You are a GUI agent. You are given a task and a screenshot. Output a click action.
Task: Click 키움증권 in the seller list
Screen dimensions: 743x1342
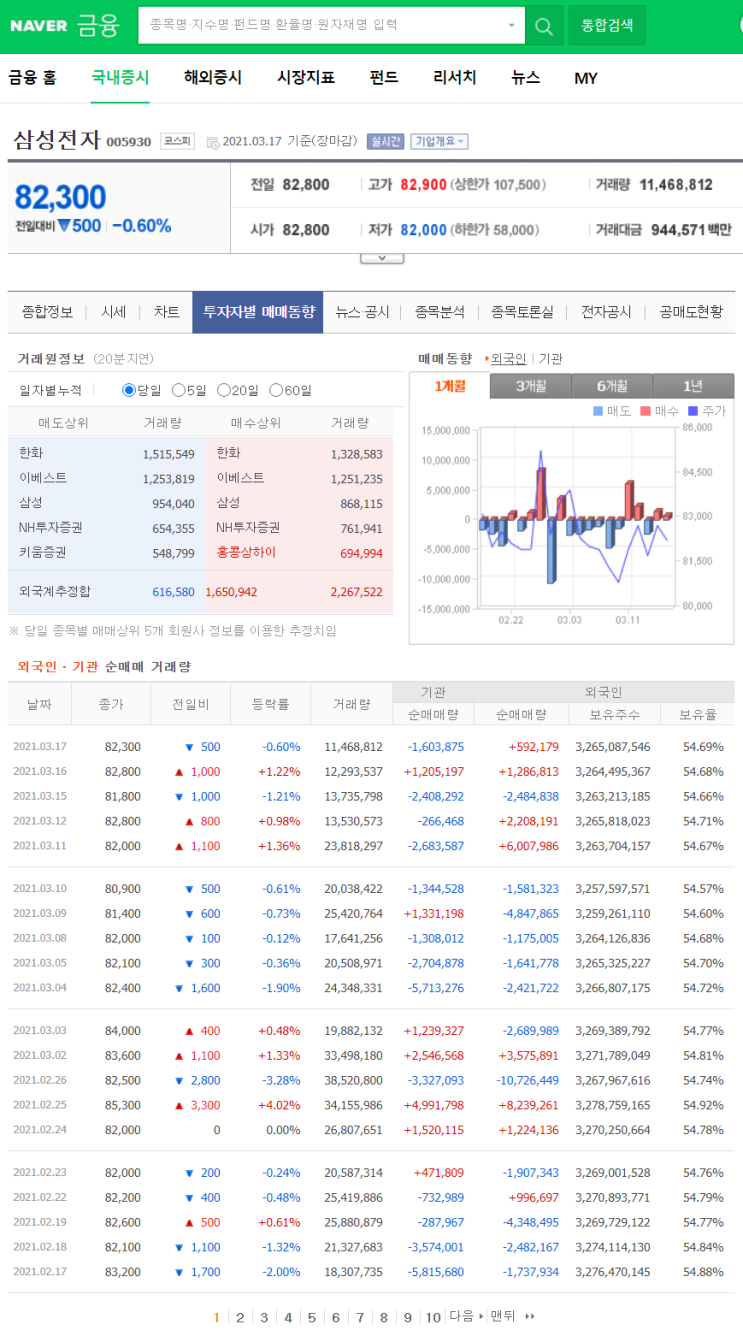[x=42, y=552]
